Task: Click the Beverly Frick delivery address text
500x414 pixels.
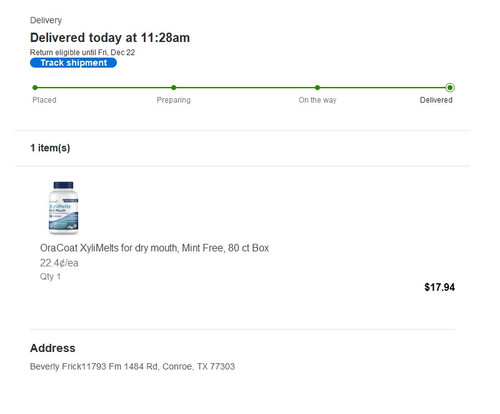Action: tap(132, 367)
